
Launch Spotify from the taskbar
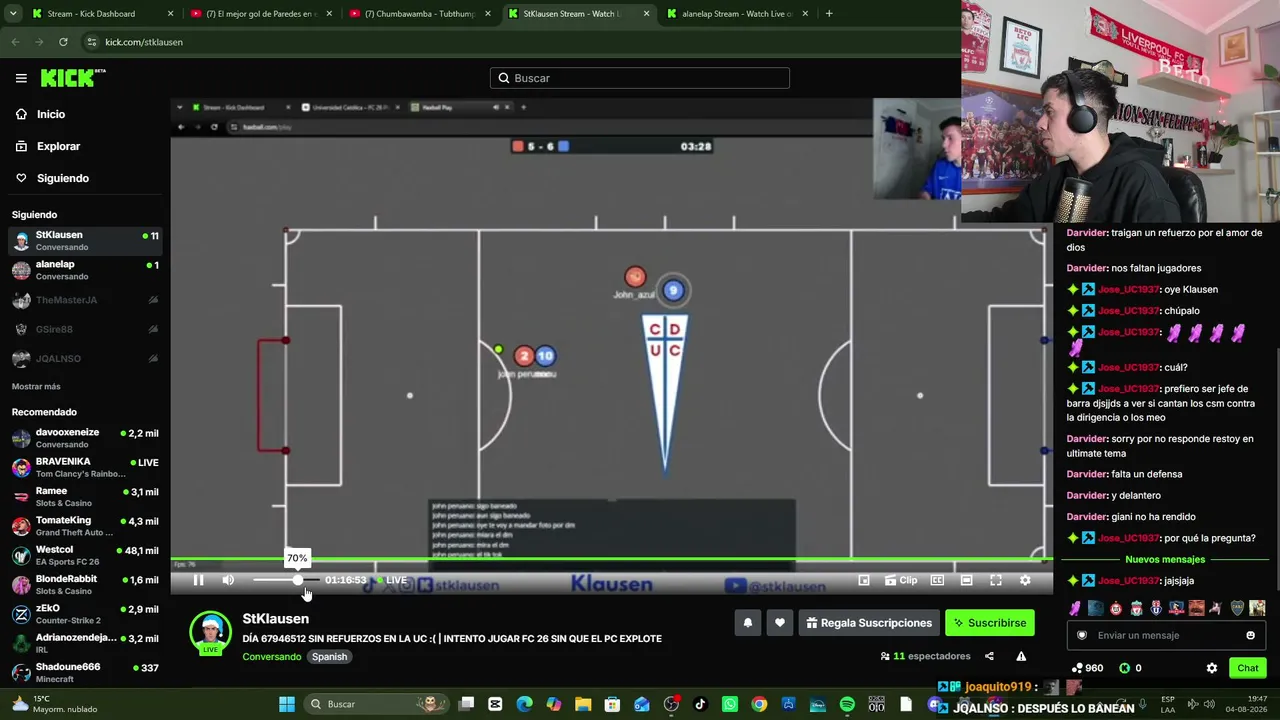847,704
